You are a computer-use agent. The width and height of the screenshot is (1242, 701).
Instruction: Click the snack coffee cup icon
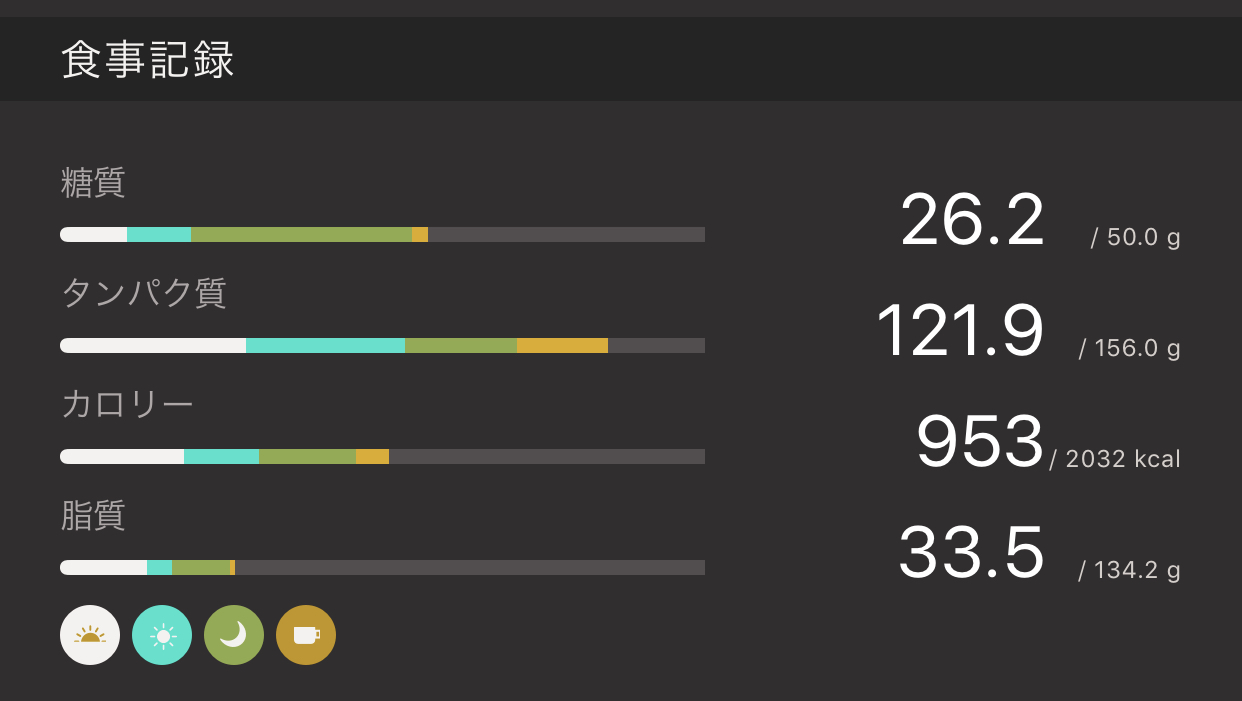point(306,635)
